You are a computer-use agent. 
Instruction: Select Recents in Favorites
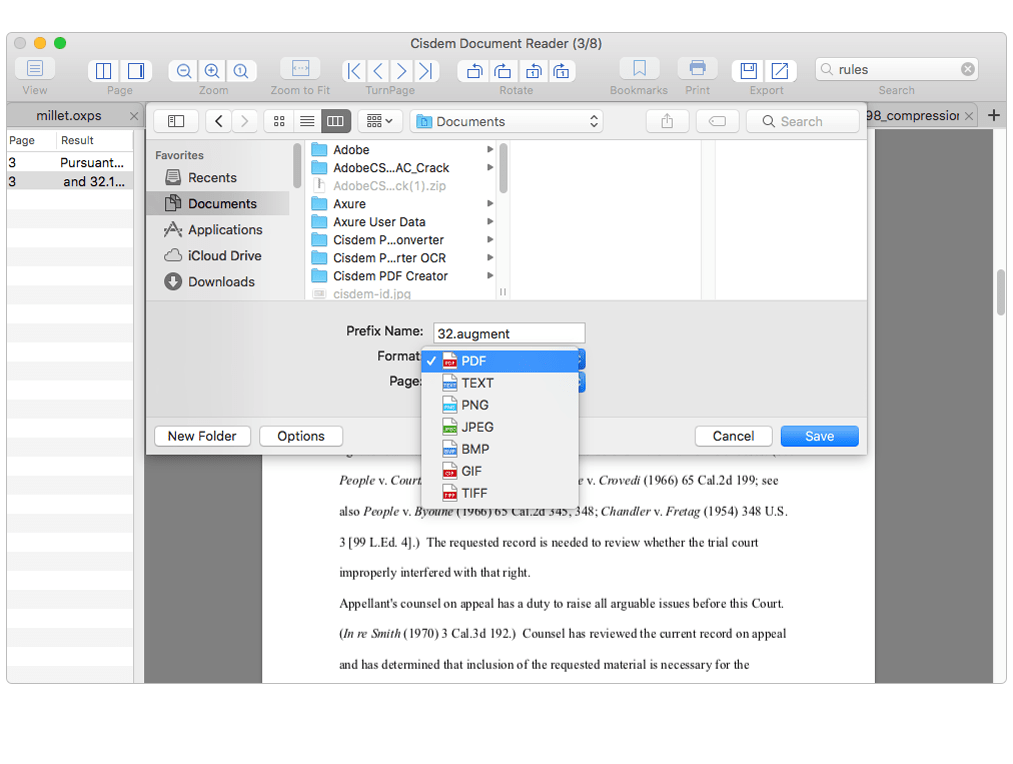tap(218, 178)
